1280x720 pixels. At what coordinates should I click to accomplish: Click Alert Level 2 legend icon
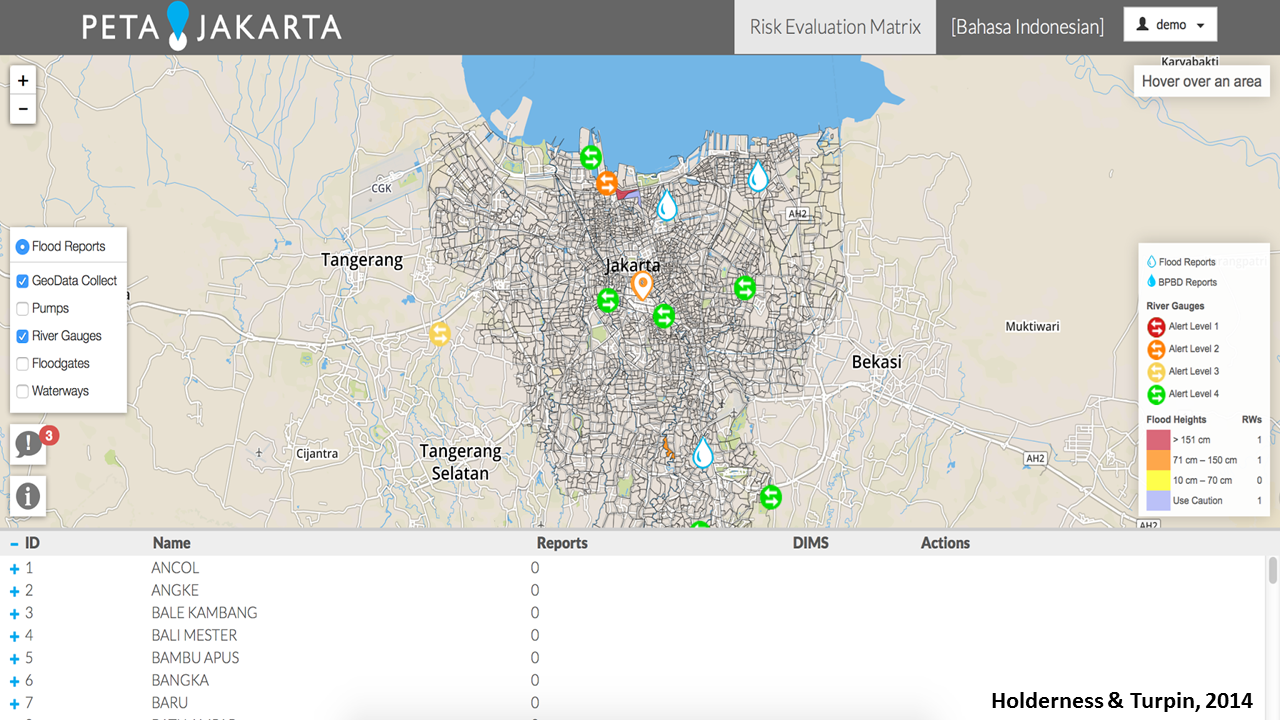point(1156,349)
